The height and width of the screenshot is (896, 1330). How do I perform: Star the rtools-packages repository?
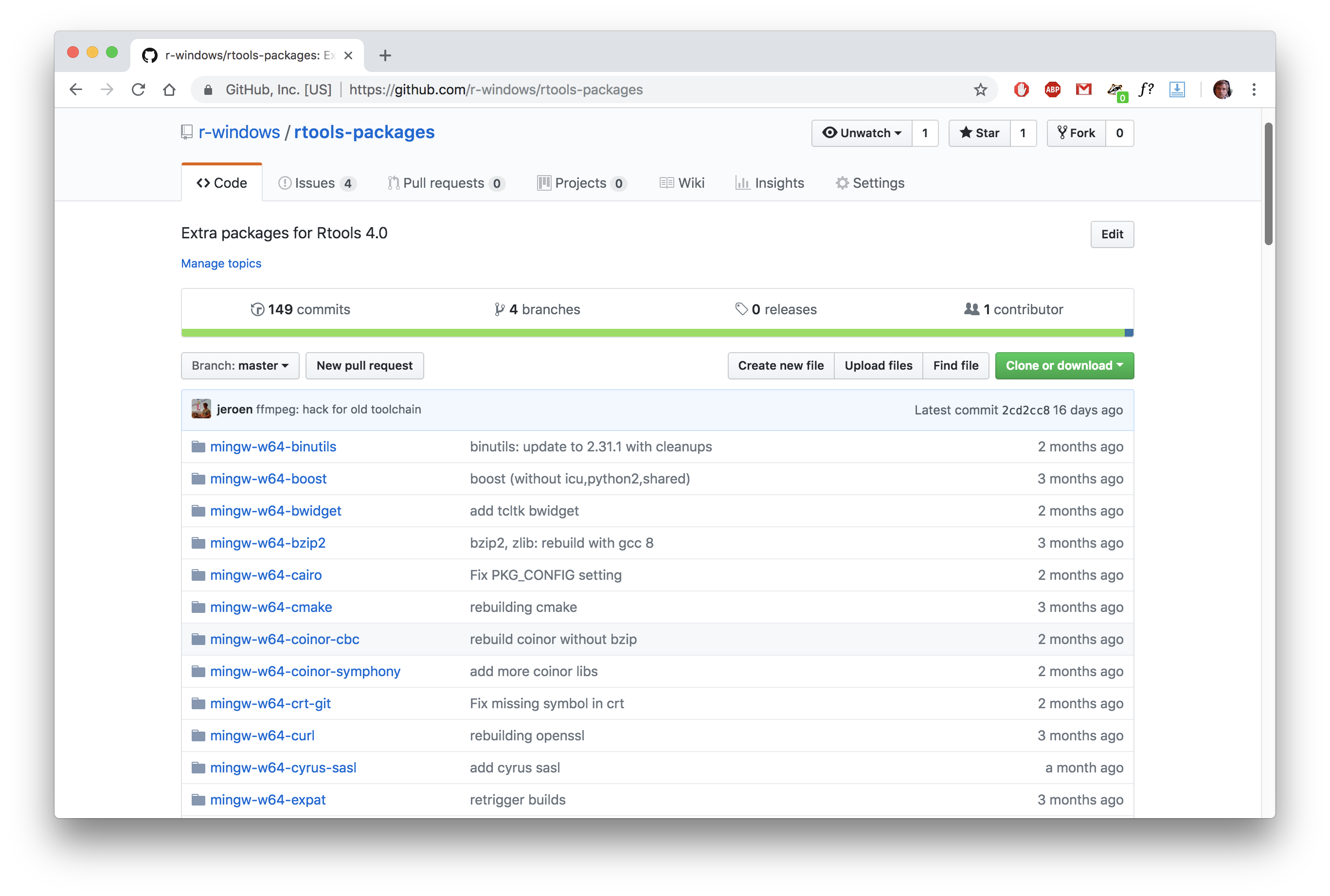click(x=980, y=133)
